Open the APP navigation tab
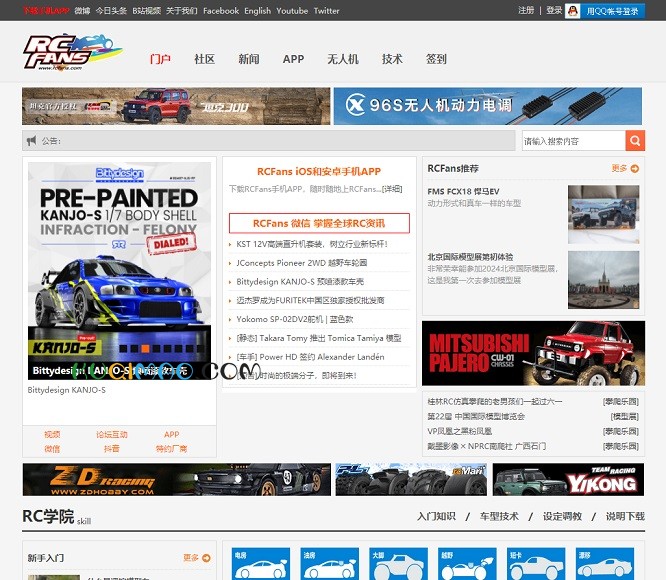Image resolution: width=666 pixels, height=580 pixels. click(x=293, y=59)
